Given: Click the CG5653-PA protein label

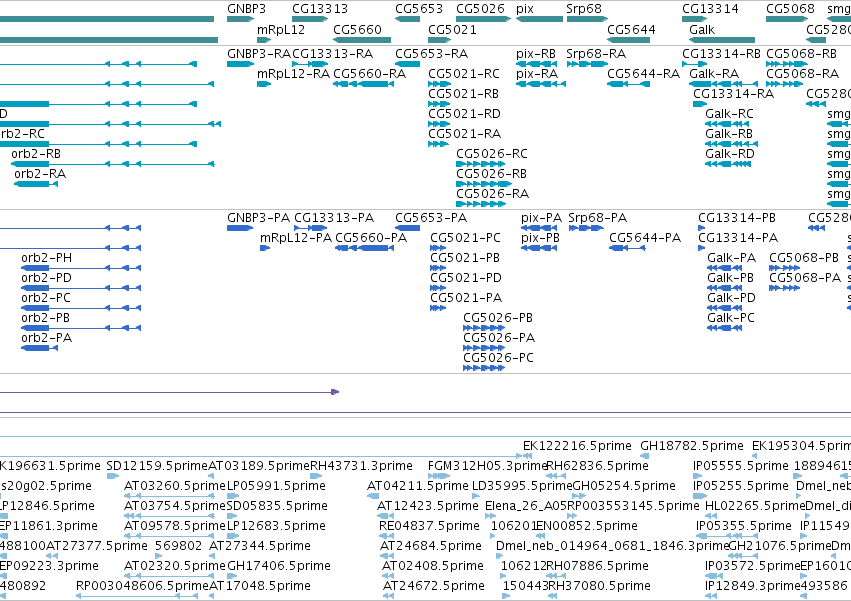Looking at the screenshot, I should click(x=431, y=218).
